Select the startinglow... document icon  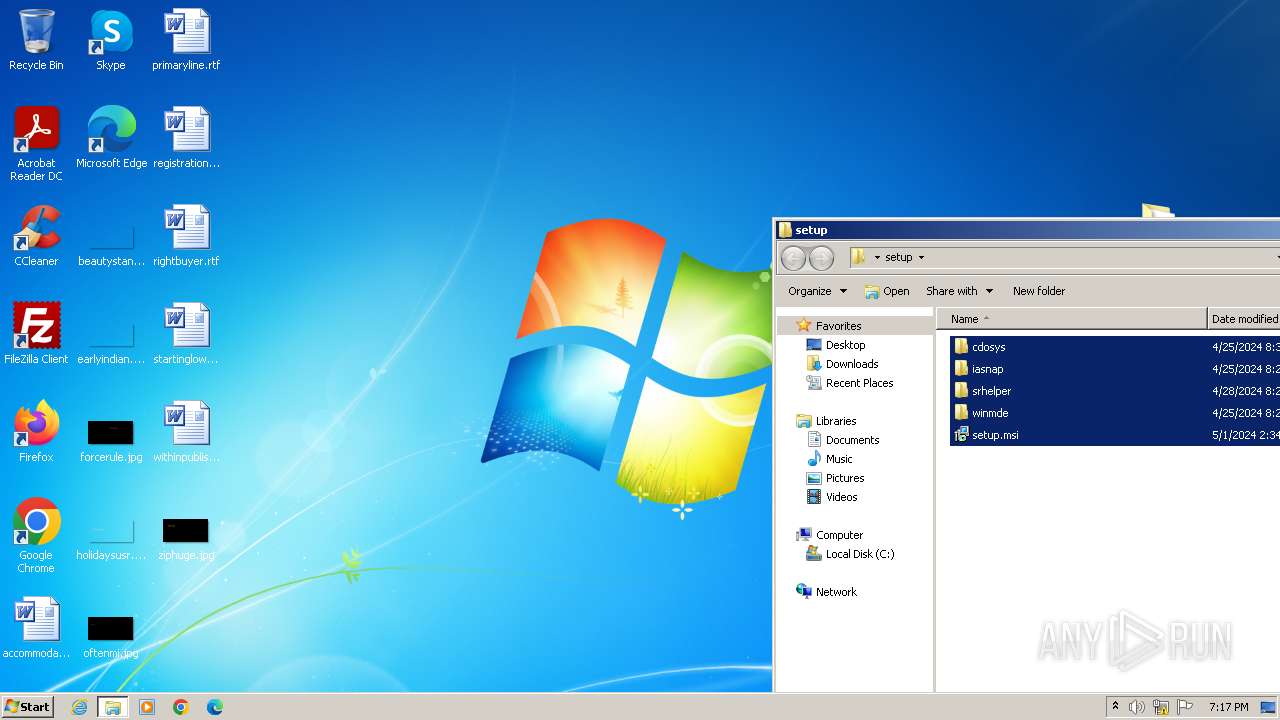pos(186,334)
